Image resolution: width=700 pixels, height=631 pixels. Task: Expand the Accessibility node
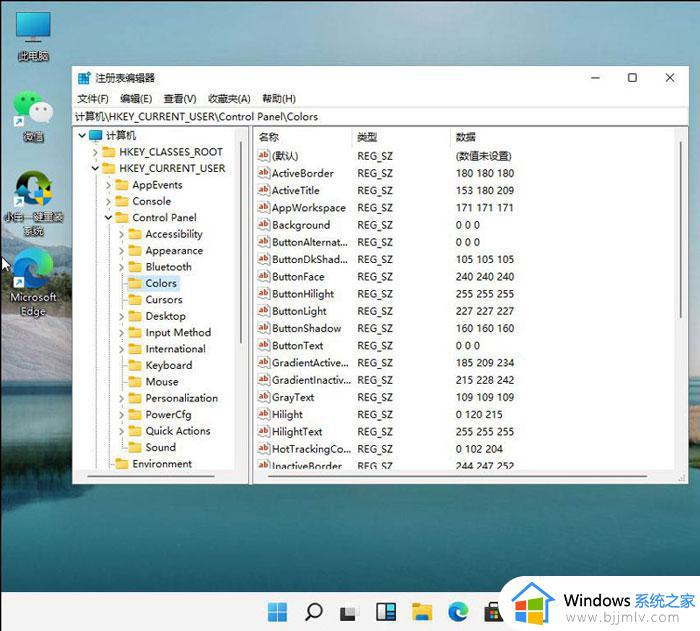pyautogui.click(x=121, y=234)
